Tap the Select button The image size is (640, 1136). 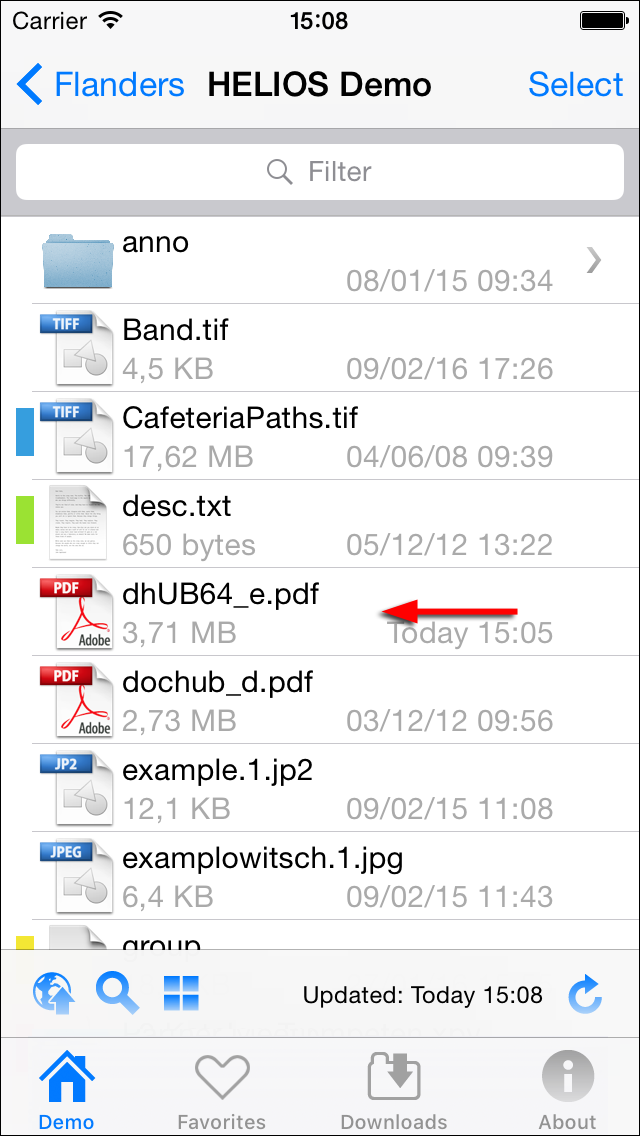(575, 84)
